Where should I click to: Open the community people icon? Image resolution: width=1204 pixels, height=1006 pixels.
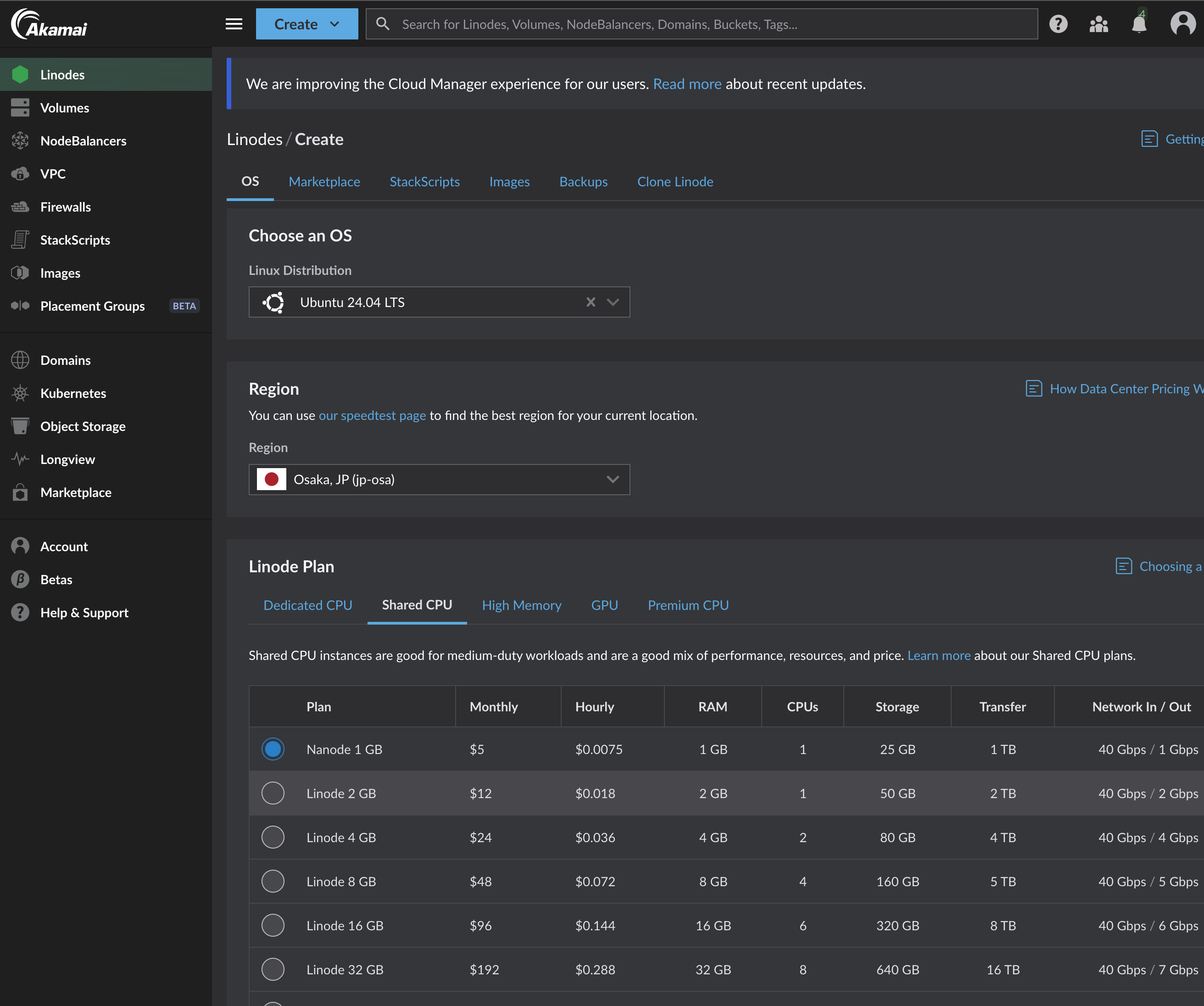[1098, 24]
